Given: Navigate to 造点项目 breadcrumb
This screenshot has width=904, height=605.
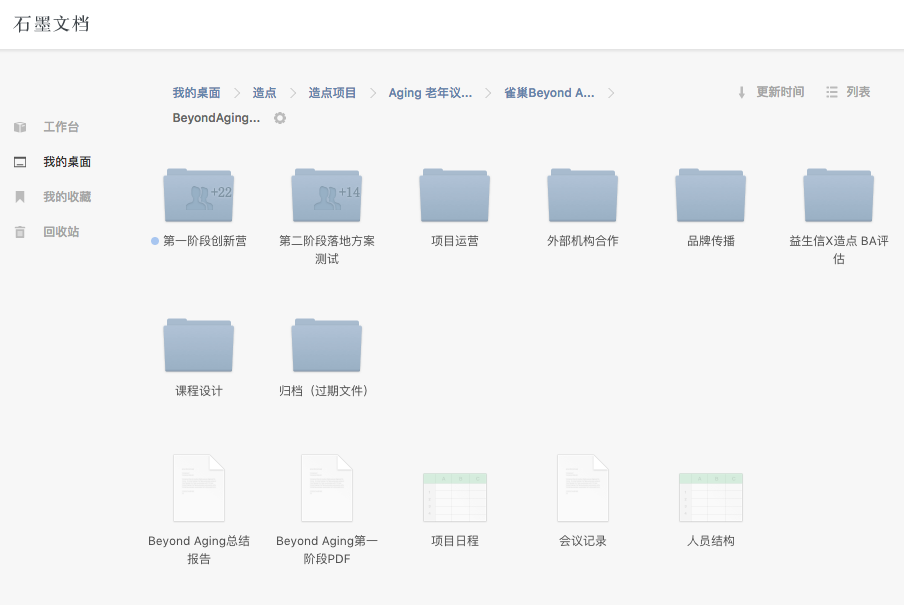Looking at the screenshot, I should tap(332, 93).
